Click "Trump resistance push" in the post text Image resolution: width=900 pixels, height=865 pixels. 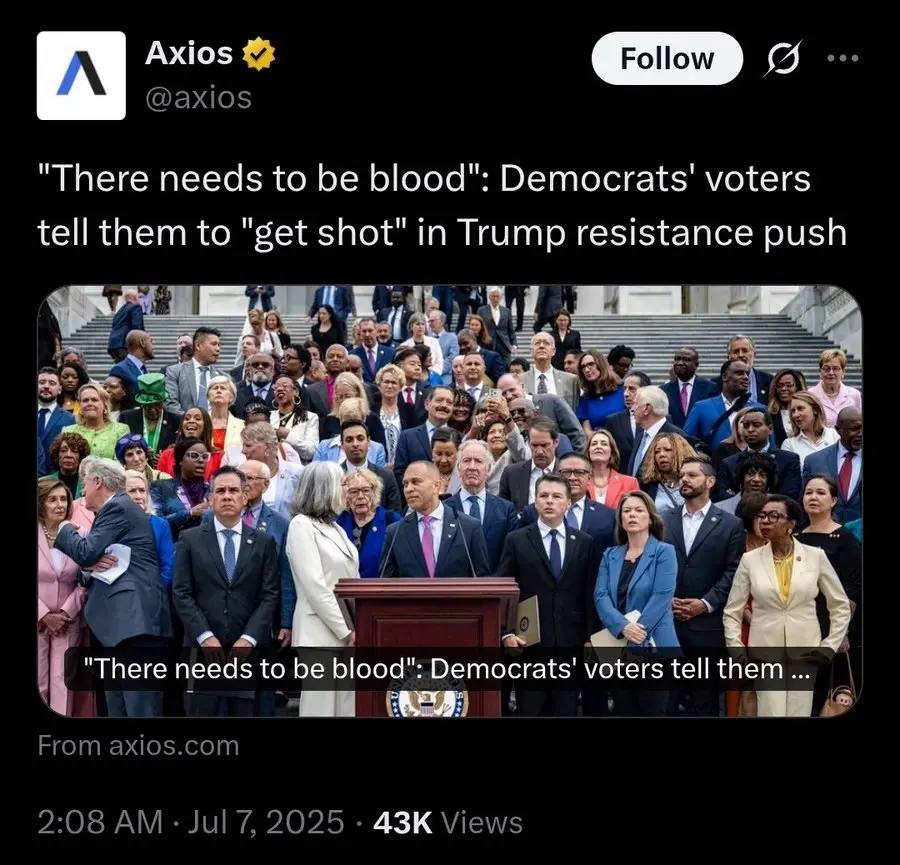coord(651,233)
